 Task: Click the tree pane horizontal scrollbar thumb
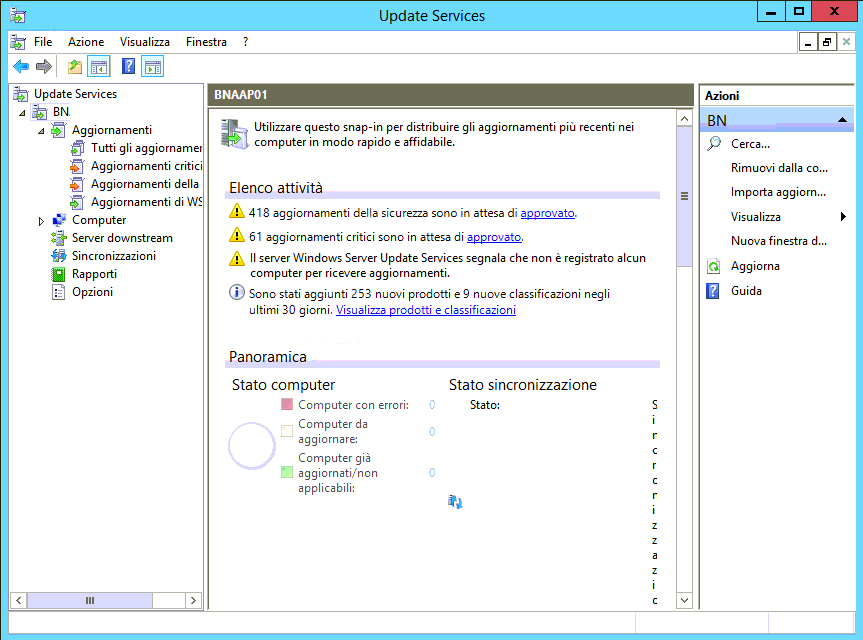(x=89, y=600)
